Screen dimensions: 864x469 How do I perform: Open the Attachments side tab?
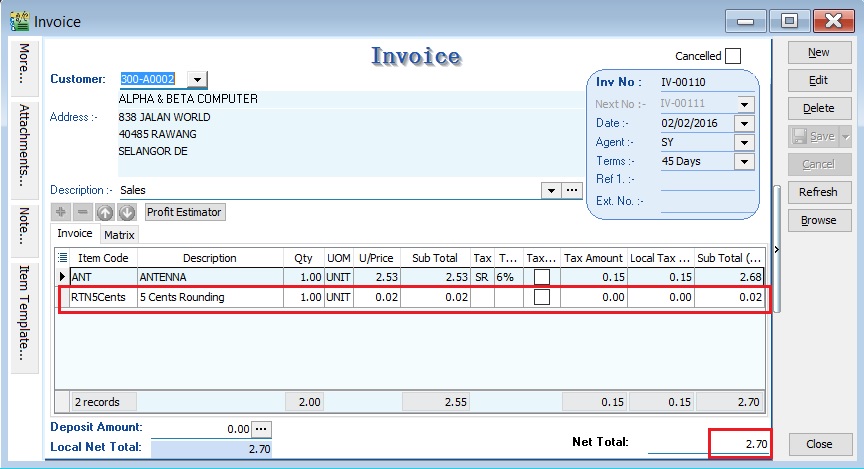click(24, 145)
